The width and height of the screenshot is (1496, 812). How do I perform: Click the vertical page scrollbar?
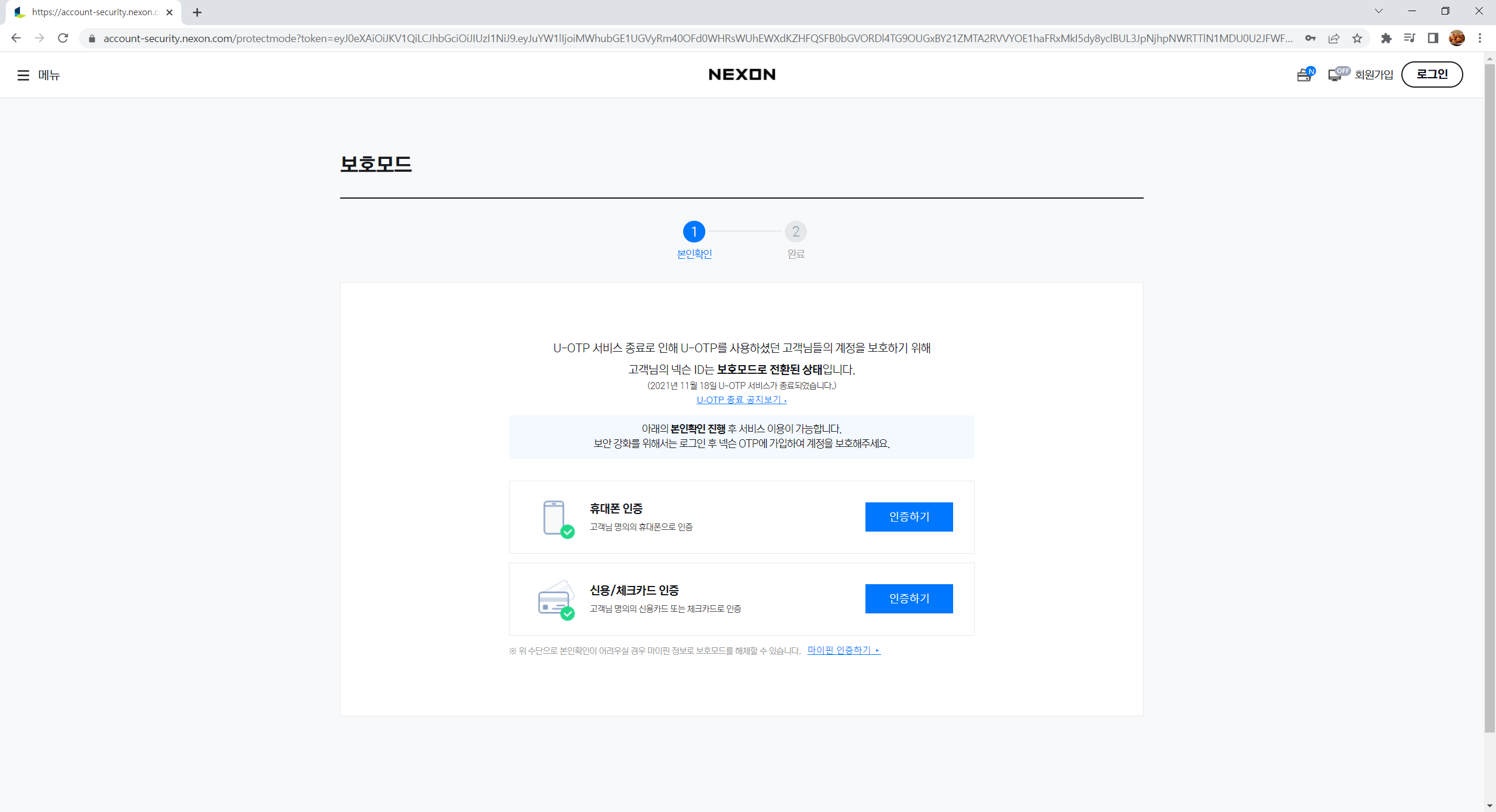click(1490, 397)
